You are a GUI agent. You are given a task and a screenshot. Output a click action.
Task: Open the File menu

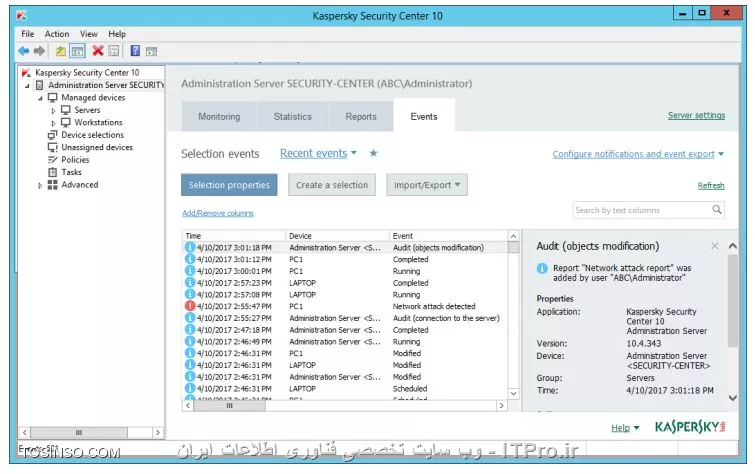[x=27, y=34]
